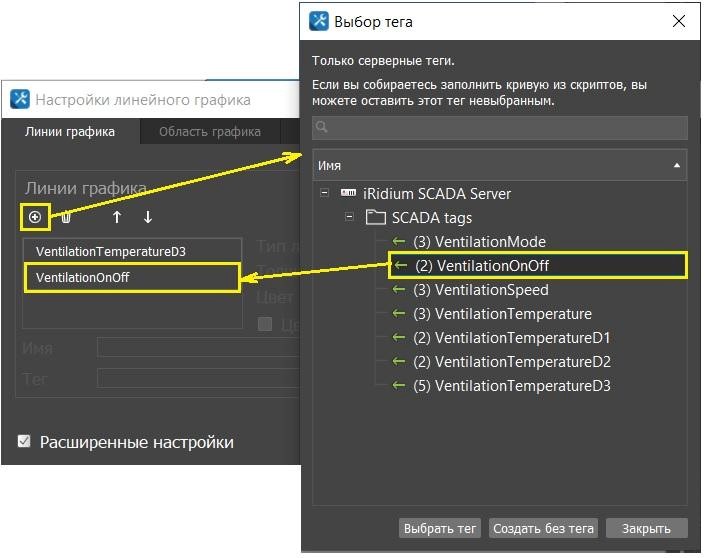Move line up with up arrow
The image size is (706, 558).
(117, 217)
